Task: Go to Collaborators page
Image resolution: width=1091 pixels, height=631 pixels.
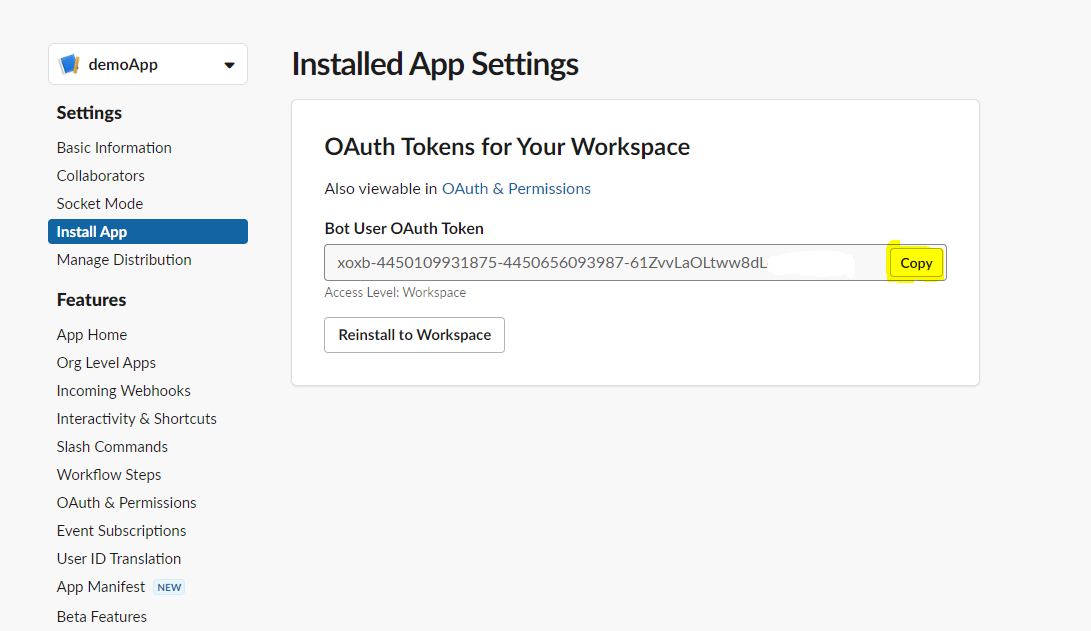Action: coord(101,175)
